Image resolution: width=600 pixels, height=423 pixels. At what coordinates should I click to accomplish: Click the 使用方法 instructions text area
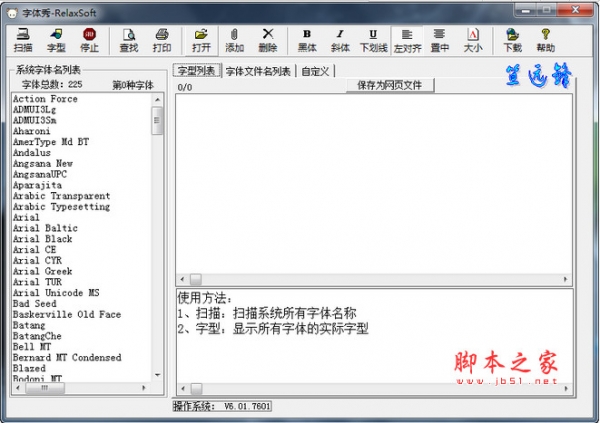coord(374,336)
